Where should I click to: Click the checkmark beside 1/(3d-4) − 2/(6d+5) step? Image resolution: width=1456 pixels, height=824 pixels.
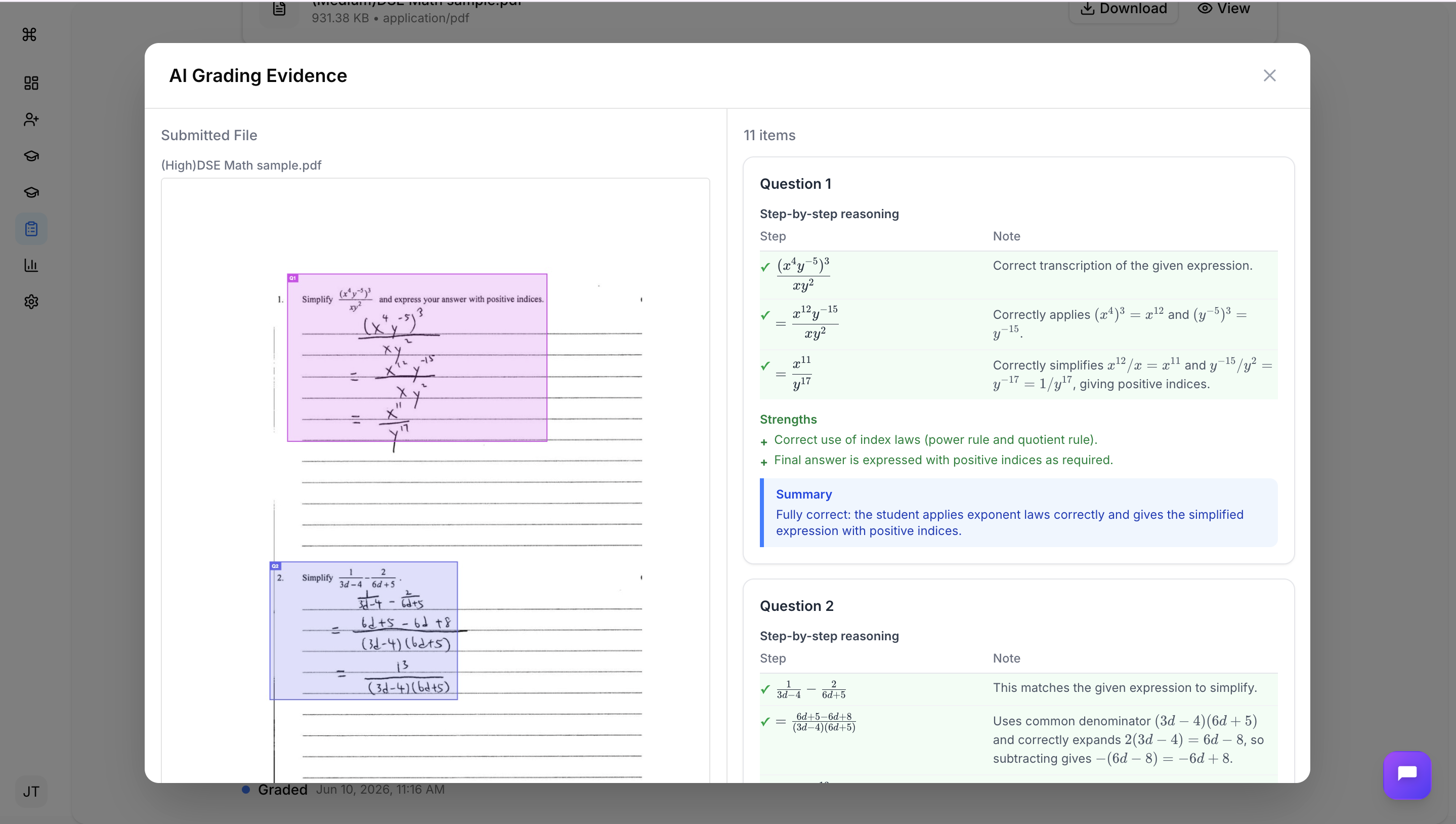point(765,689)
